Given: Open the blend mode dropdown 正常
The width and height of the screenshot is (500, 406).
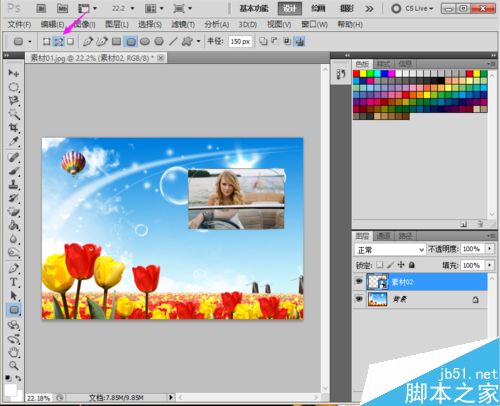Looking at the screenshot, I should pos(390,249).
